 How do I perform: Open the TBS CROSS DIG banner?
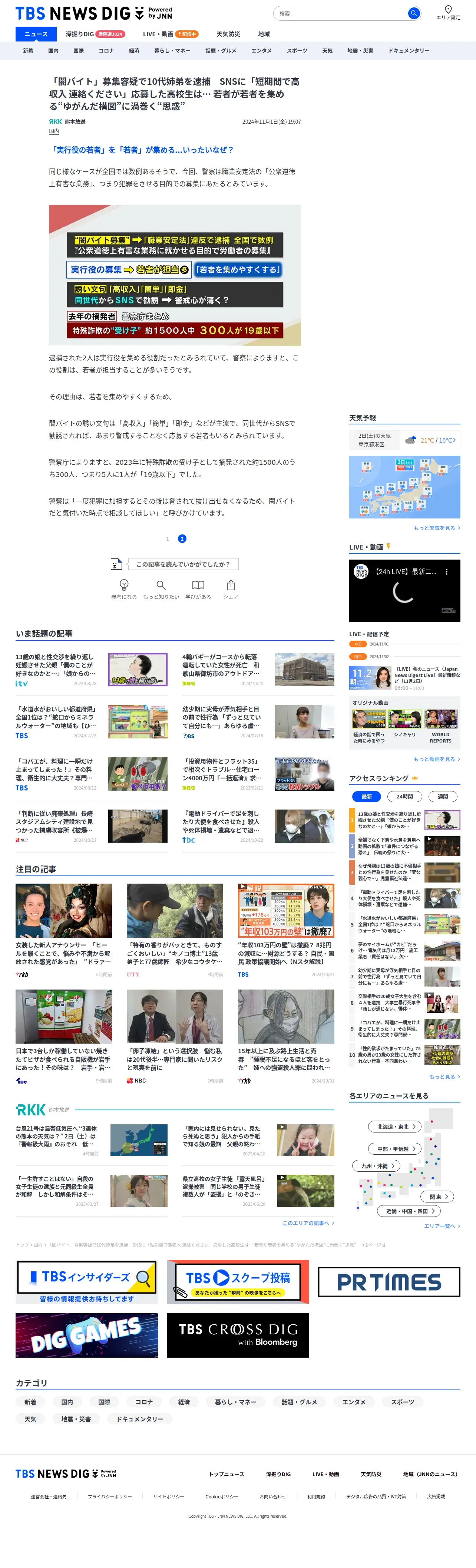coord(238,1335)
